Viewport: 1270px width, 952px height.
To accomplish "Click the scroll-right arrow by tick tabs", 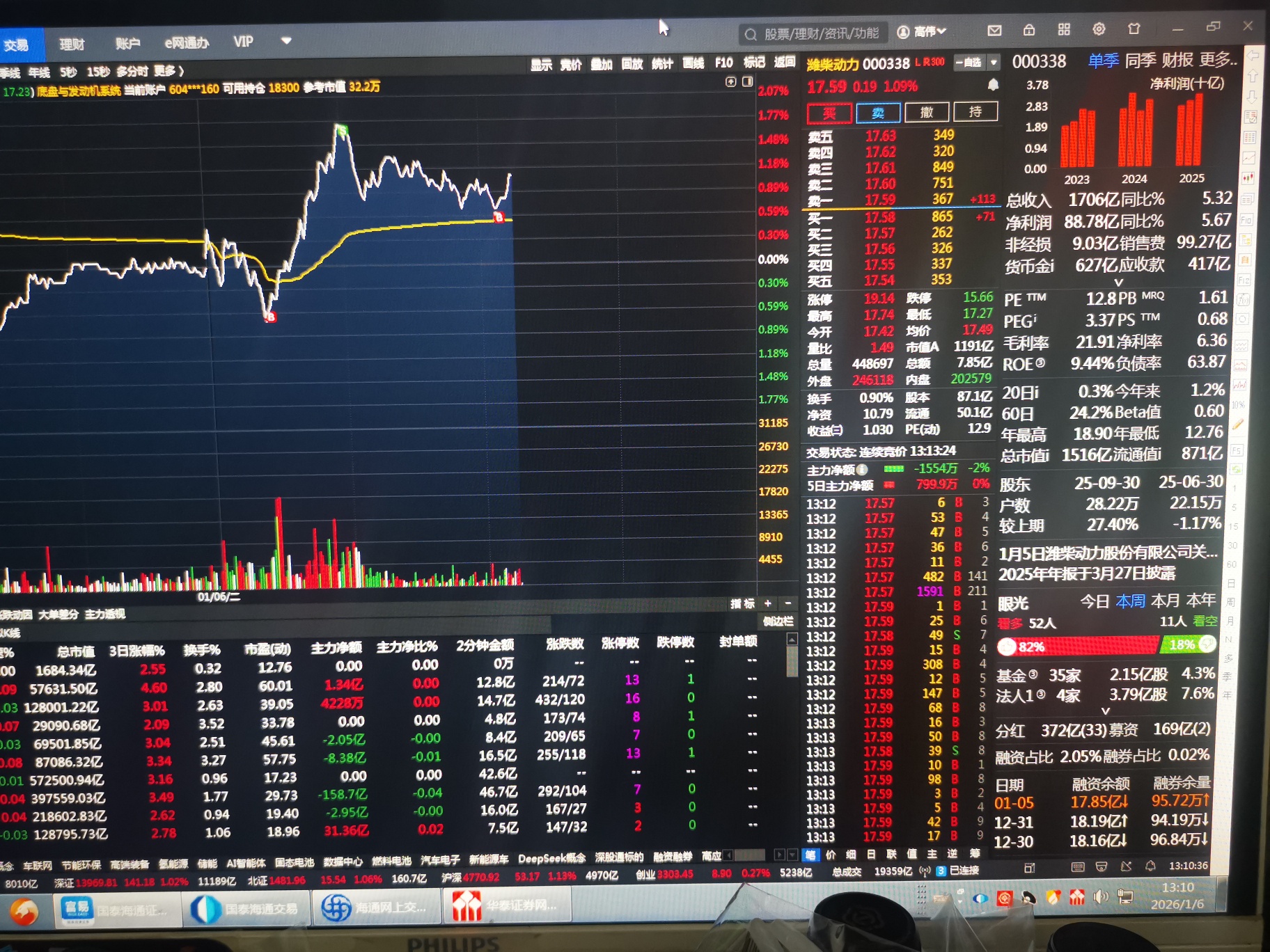I will 779,855.
